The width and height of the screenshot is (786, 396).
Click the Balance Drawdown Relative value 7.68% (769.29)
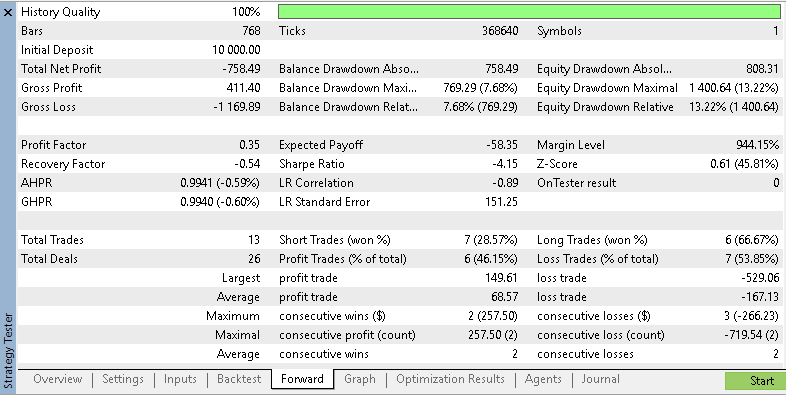point(480,107)
